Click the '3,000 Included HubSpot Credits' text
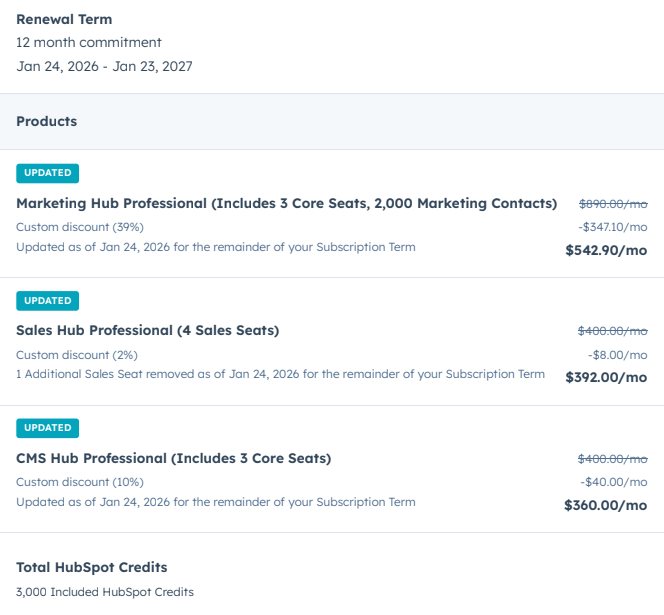The height and width of the screenshot is (615, 664). 105,592
